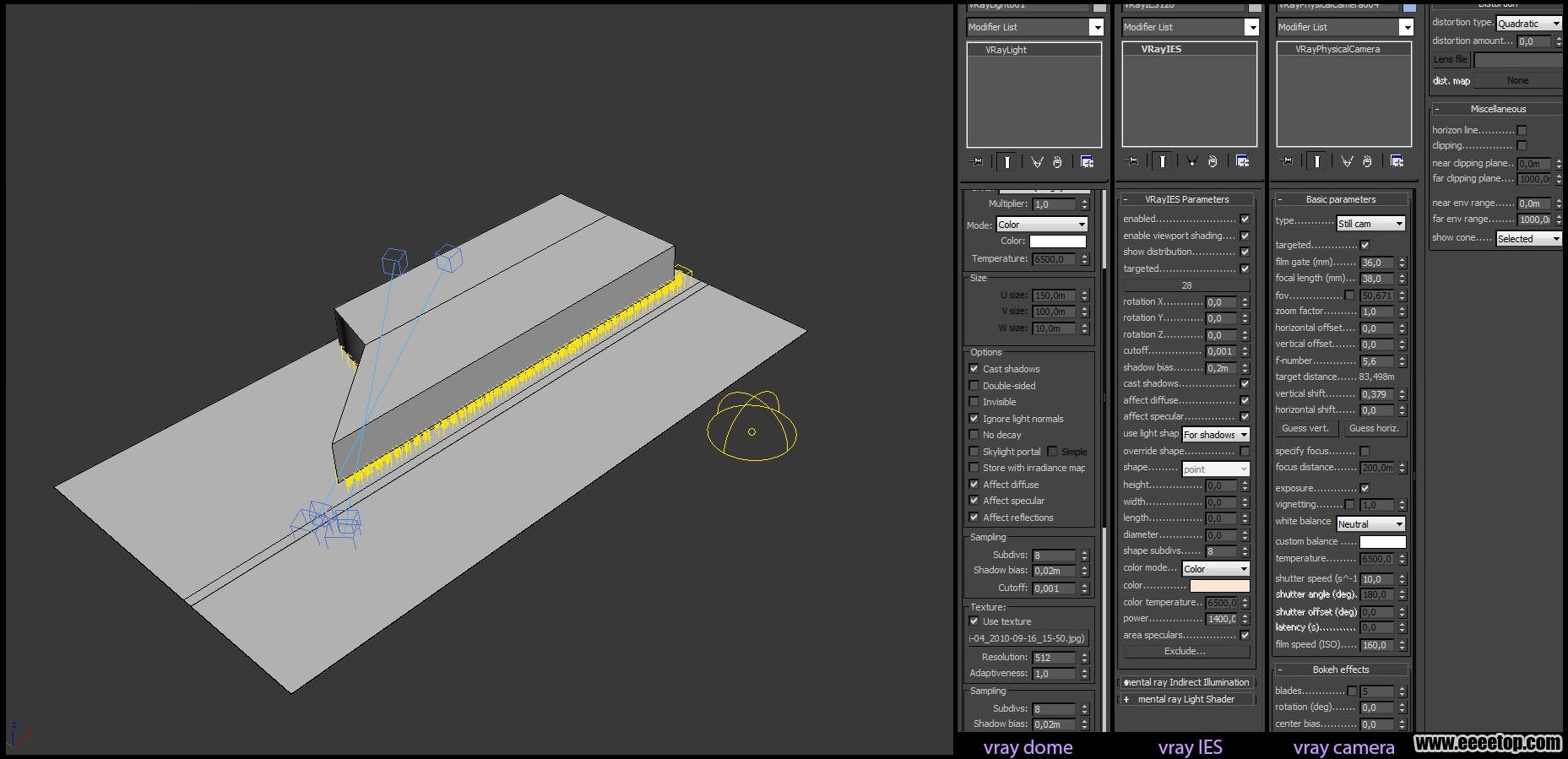Viewport: 1568px width, 759px height.
Task: Open show cone Selected dropdown
Action: [x=1529, y=239]
